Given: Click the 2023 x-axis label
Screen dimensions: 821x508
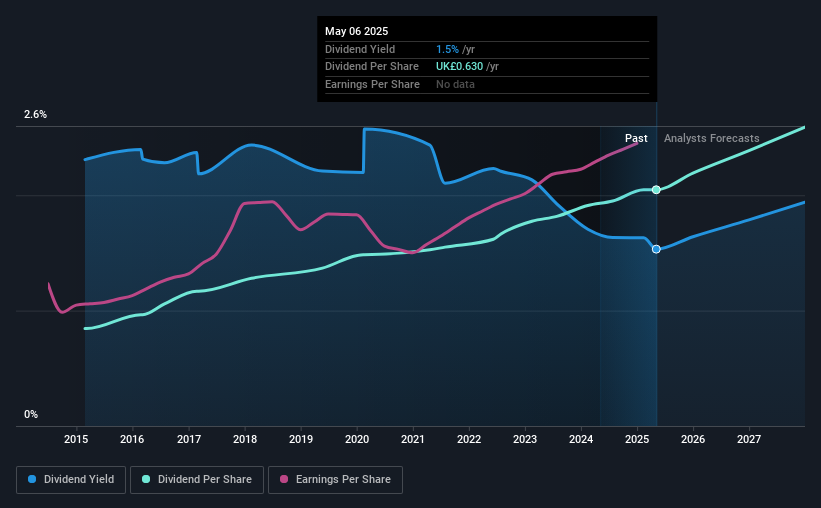Looking at the screenshot, I should [525, 439].
